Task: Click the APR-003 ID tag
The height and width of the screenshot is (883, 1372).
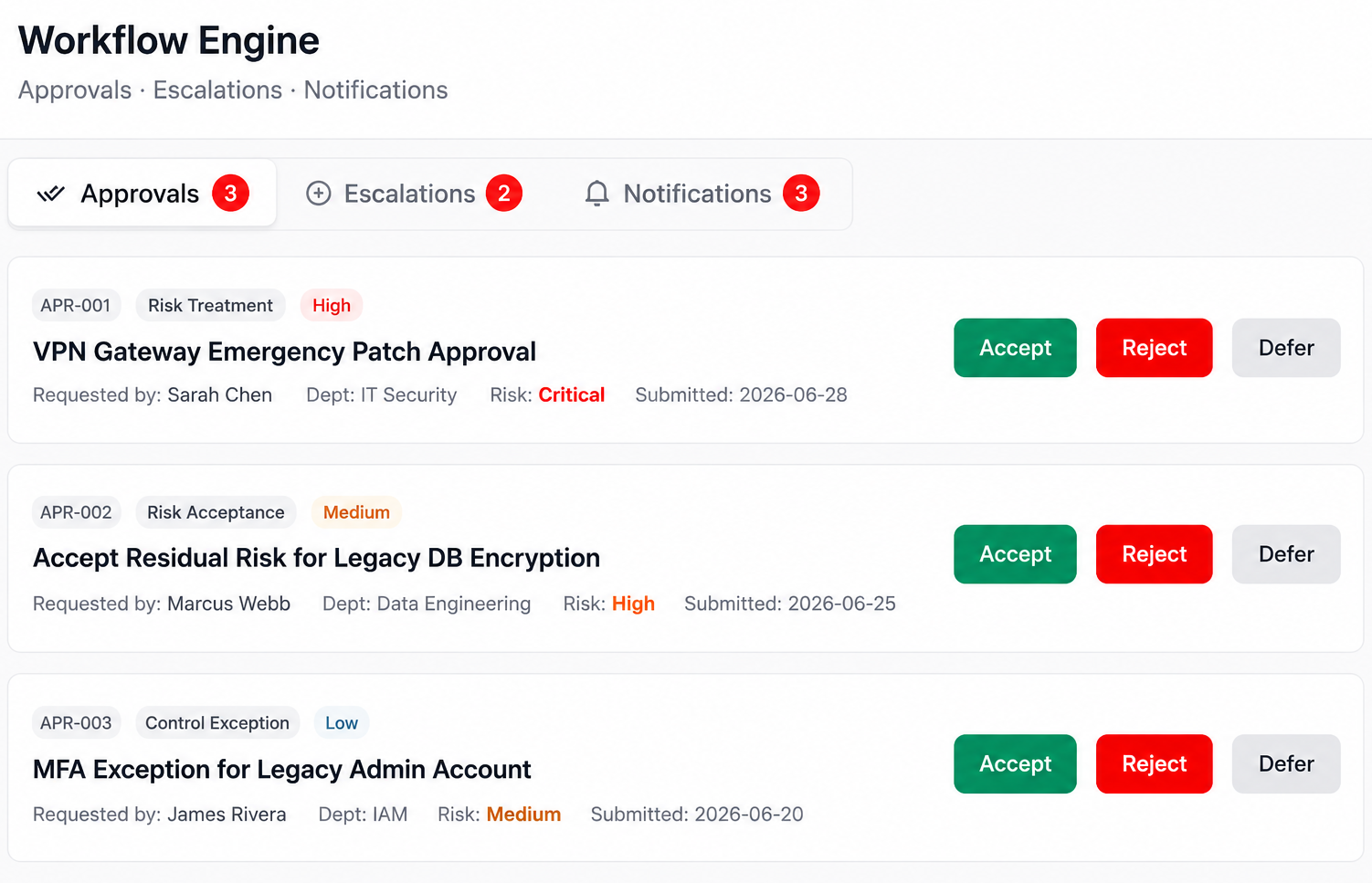Action: click(x=76, y=722)
